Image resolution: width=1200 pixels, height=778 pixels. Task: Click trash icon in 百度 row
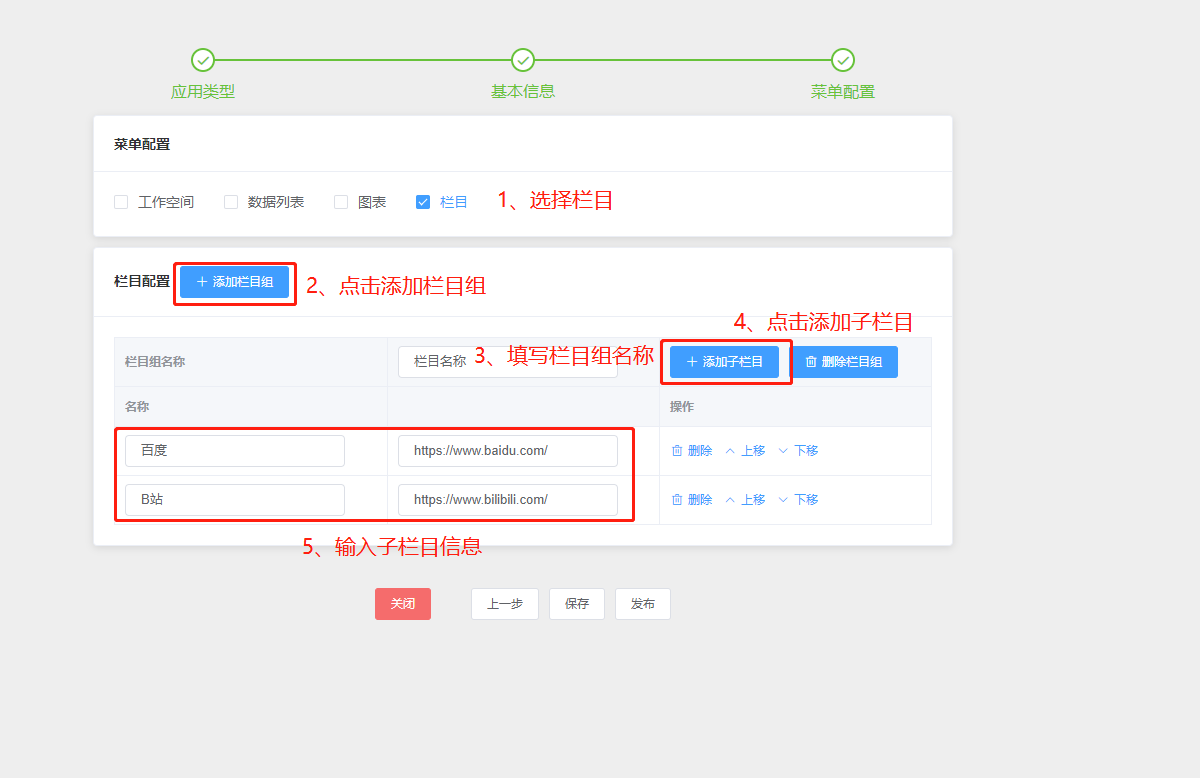click(678, 451)
